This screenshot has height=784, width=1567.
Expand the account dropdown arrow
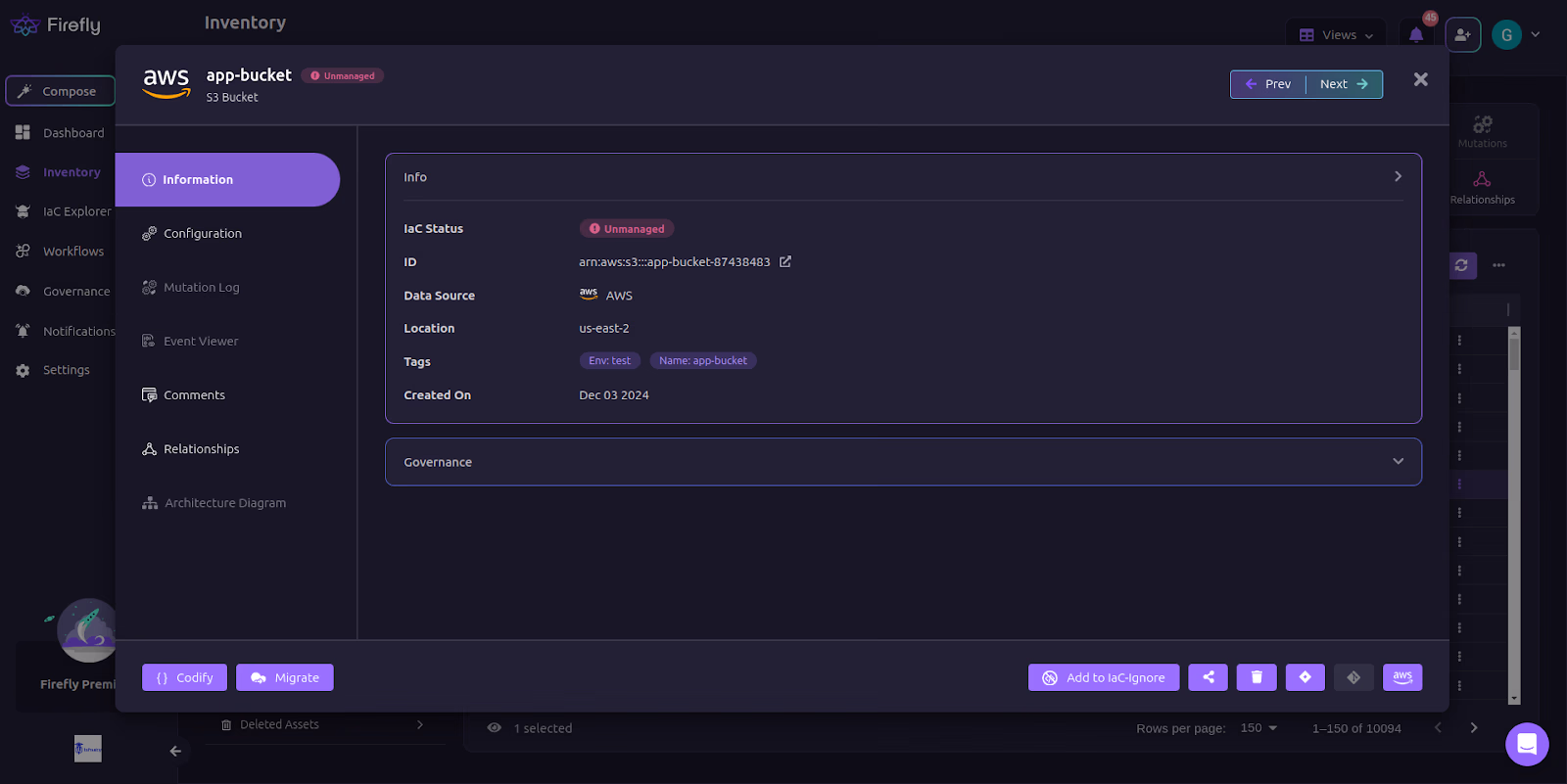tap(1536, 34)
